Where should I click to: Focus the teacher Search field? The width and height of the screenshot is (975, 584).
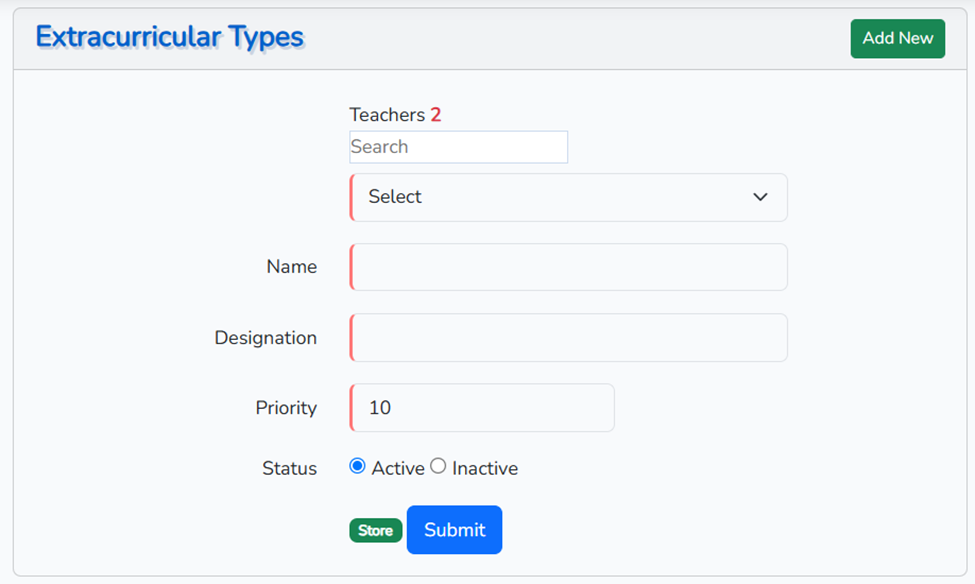tap(458, 147)
